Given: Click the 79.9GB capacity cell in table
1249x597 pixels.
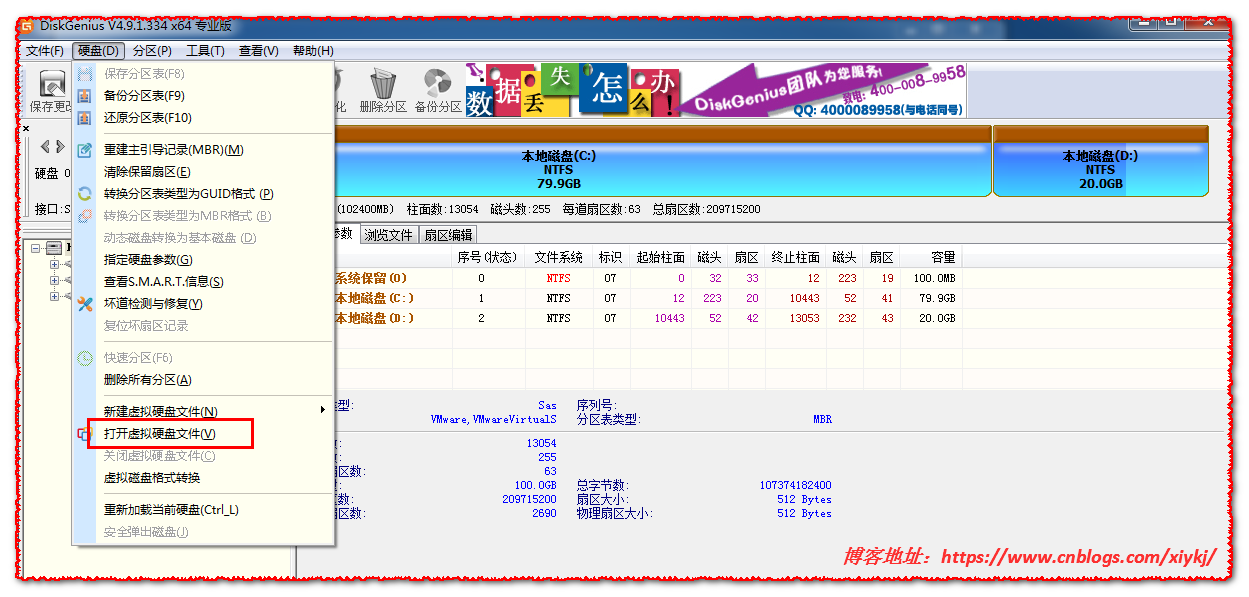Looking at the screenshot, I should click(x=937, y=299).
